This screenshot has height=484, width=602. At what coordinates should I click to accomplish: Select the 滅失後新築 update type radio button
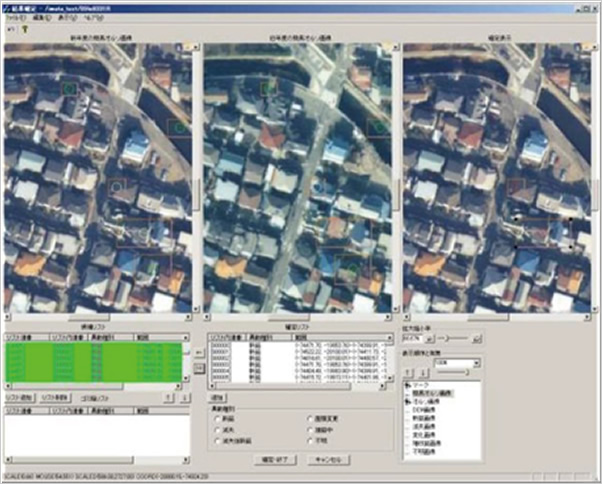(x=218, y=441)
